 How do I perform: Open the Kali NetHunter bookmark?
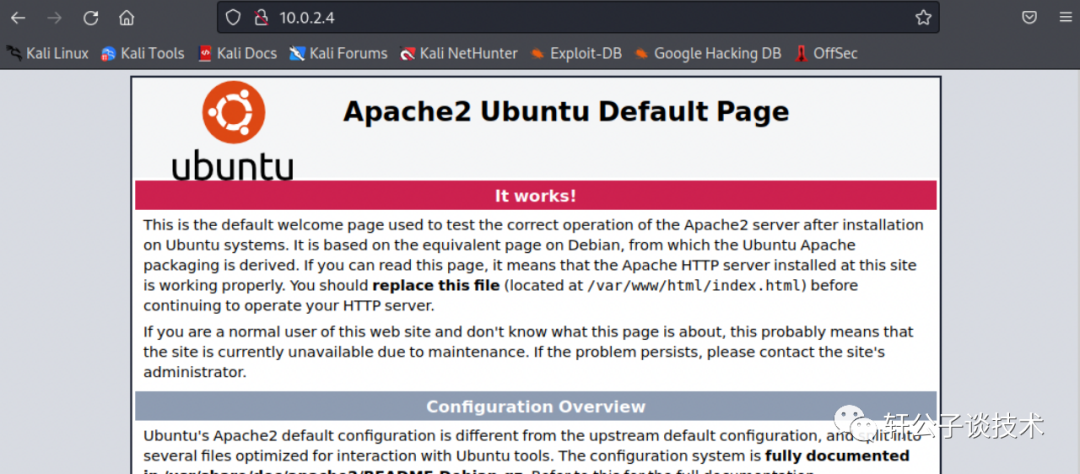tap(459, 53)
